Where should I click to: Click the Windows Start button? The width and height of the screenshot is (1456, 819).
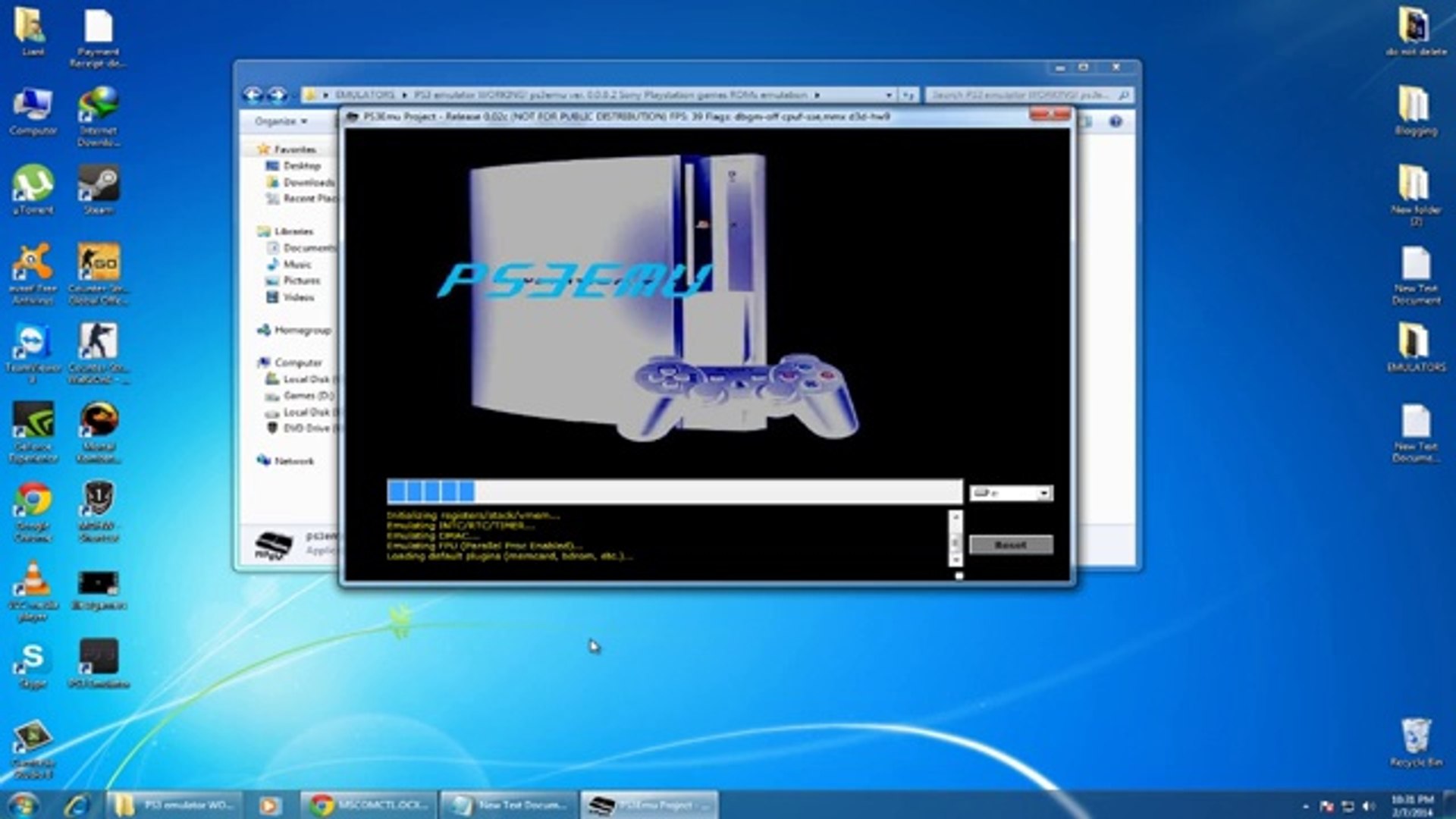23,805
